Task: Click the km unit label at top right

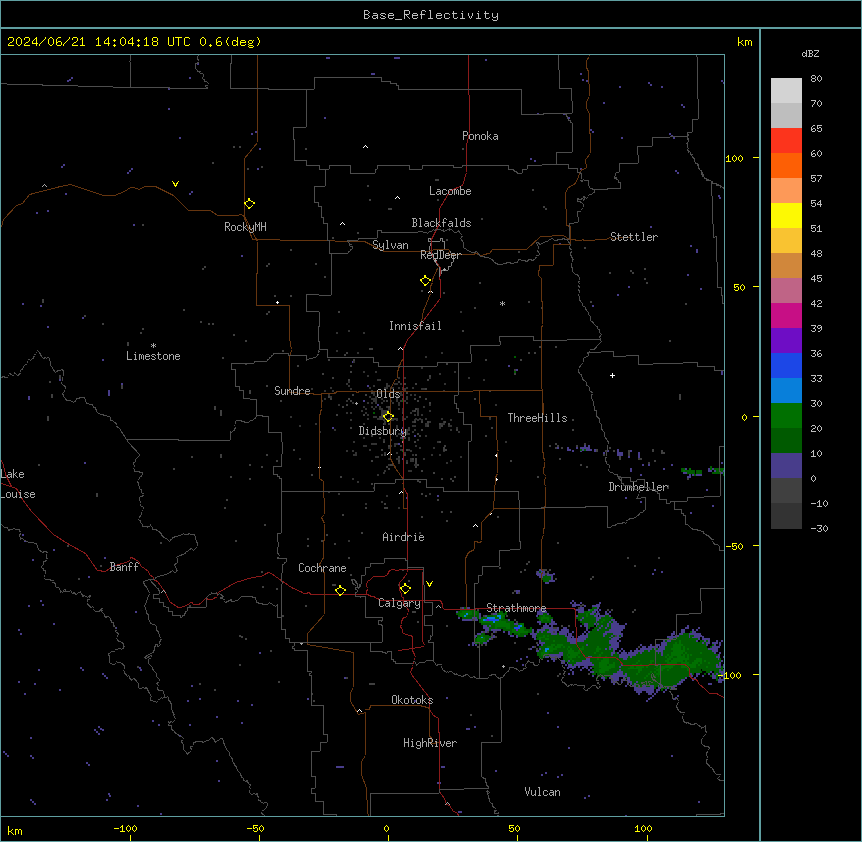Action: pos(744,42)
